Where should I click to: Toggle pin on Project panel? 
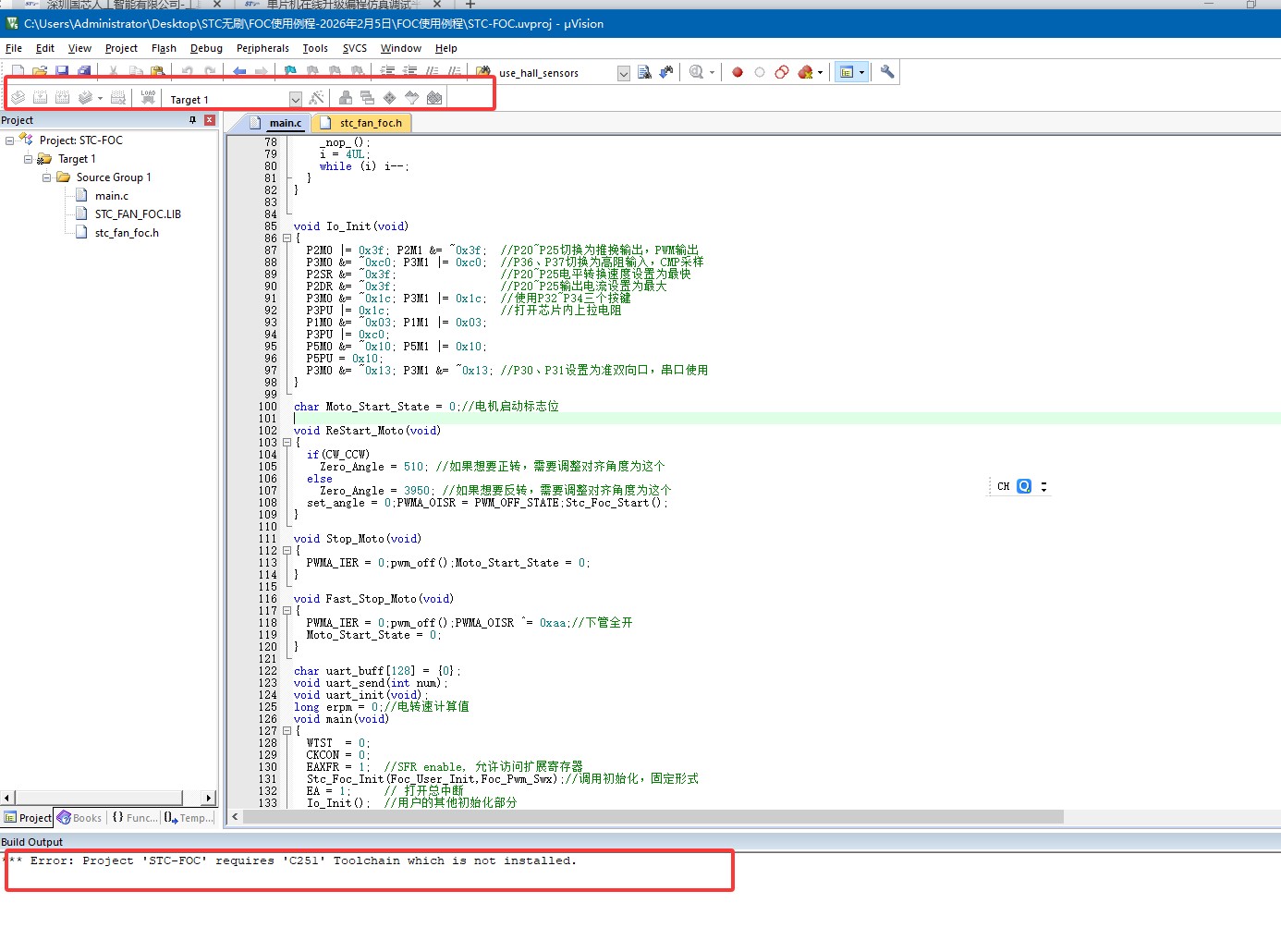coord(192,120)
